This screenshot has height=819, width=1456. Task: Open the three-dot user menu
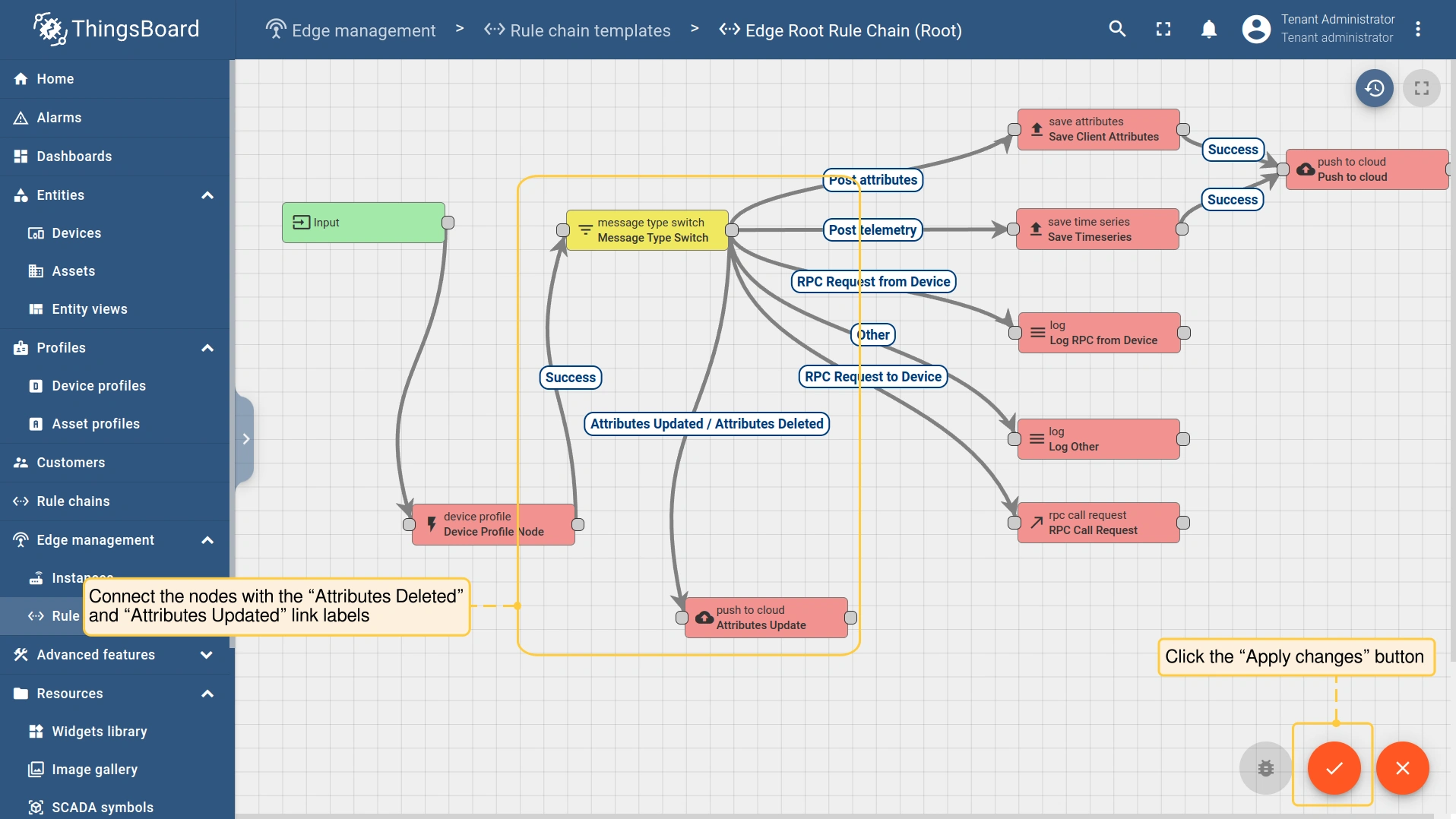tap(1418, 29)
